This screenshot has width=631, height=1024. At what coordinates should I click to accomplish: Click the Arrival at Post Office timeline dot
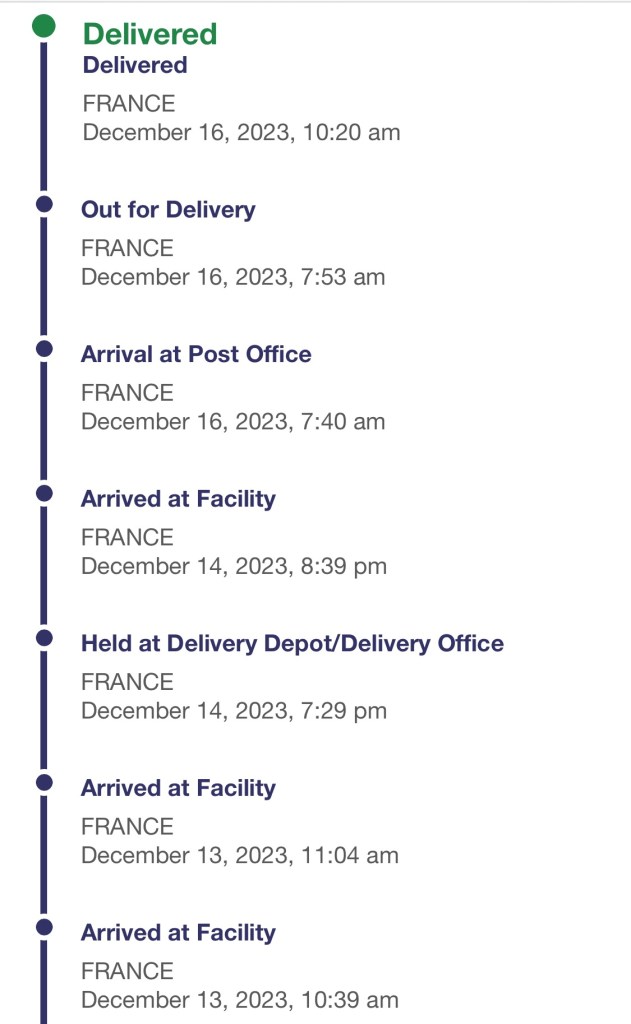(x=43, y=348)
